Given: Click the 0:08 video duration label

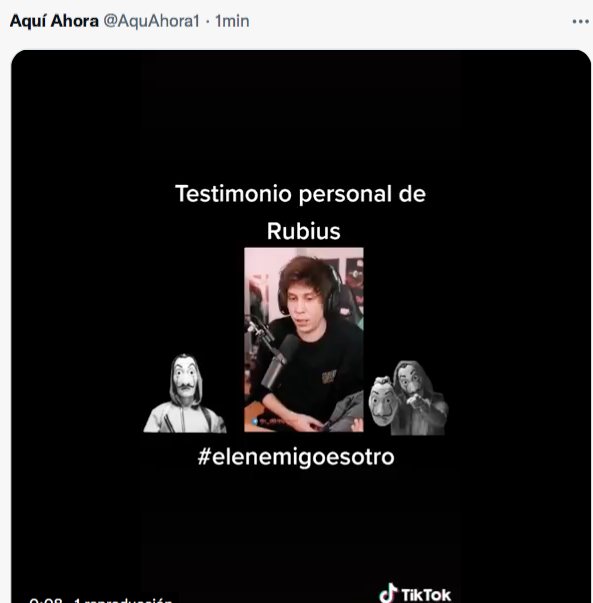Looking at the screenshot, I should pyautogui.click(x=46, y=600).
